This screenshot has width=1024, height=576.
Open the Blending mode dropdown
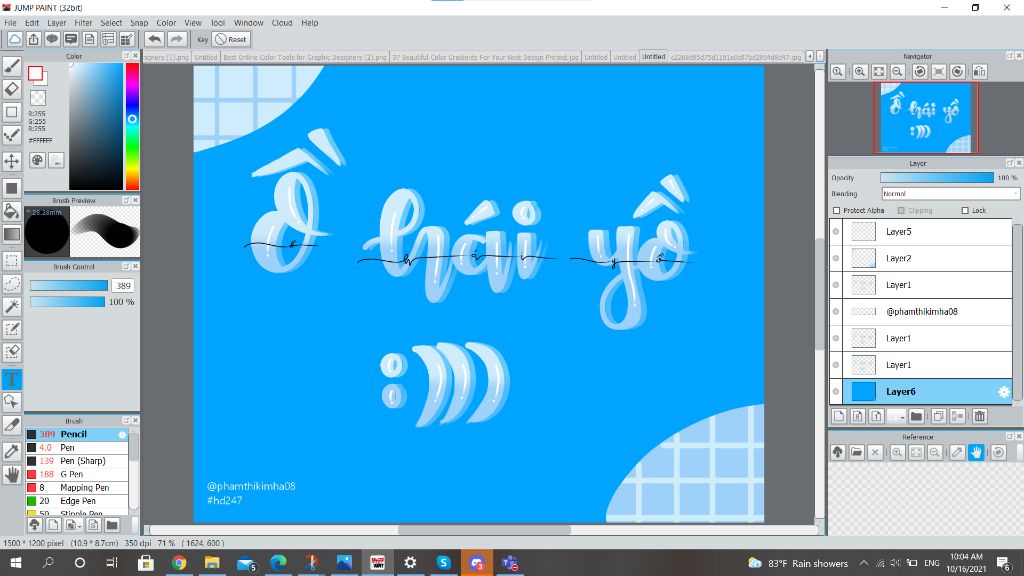(950, 194)
